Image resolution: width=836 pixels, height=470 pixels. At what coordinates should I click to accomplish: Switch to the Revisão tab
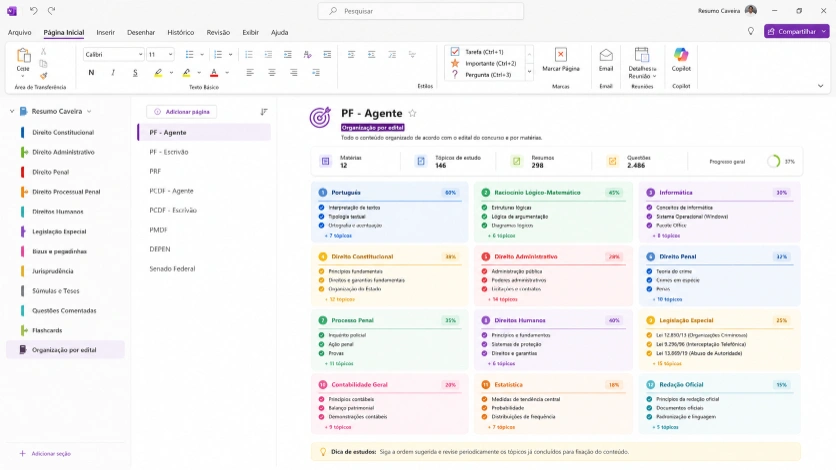click(218, 33)
